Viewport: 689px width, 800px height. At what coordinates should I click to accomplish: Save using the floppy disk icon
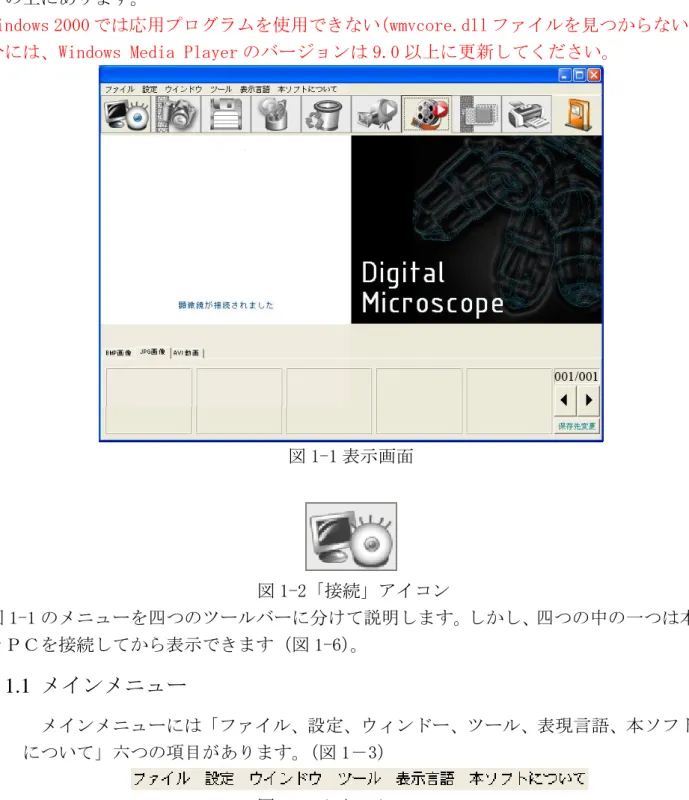click(226, 114)
